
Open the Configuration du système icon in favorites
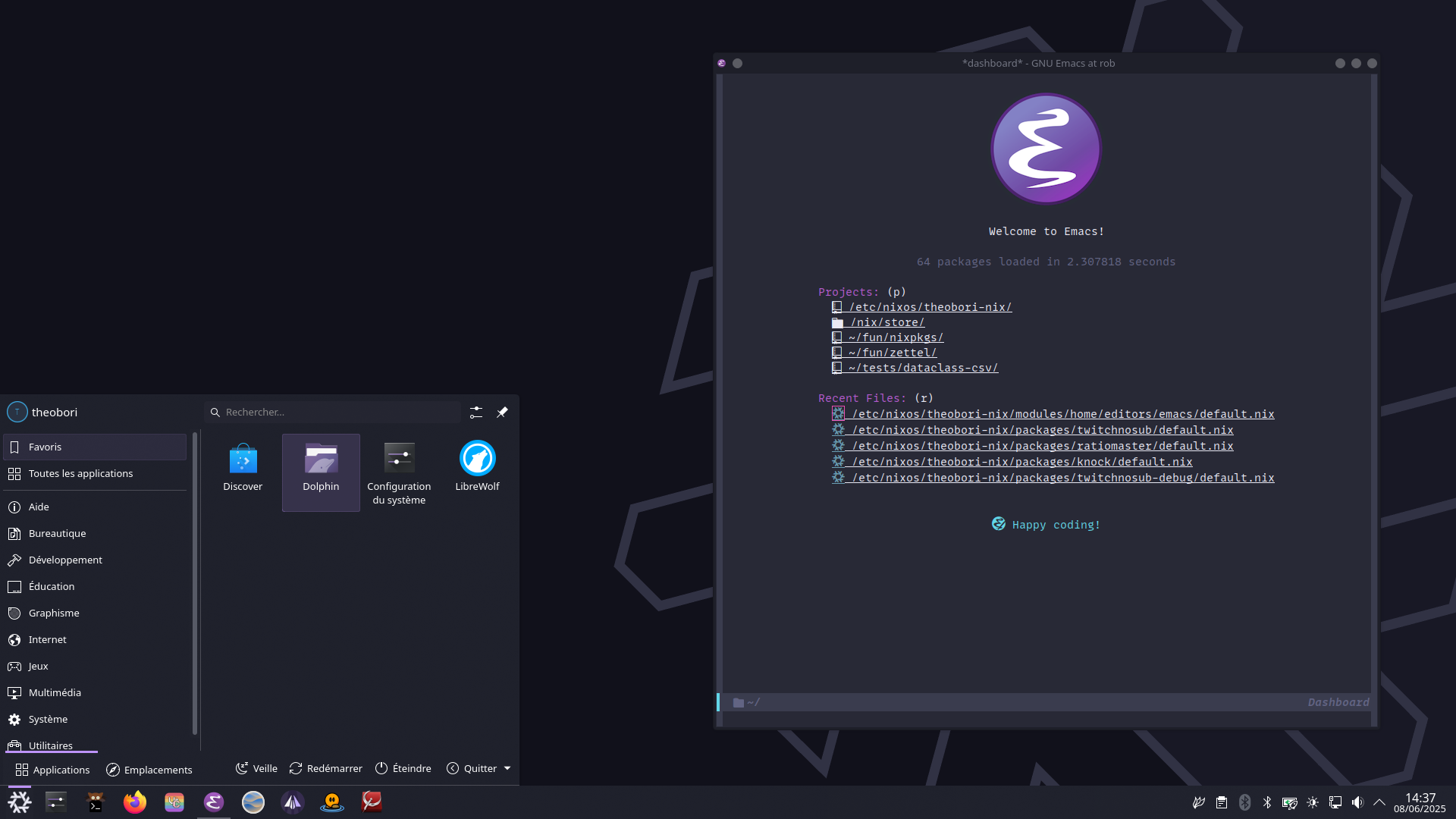tap(399, 470)
